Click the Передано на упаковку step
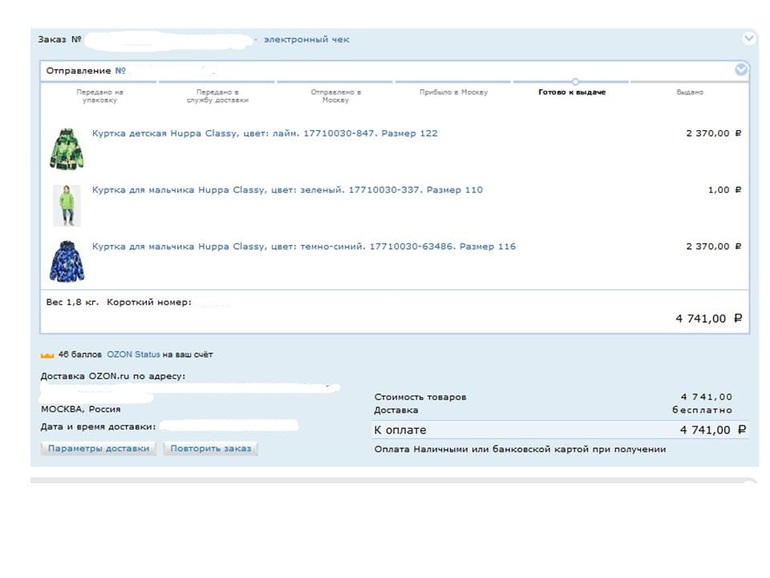Screen dimensions: 770x578 click(x=100, y=96)
